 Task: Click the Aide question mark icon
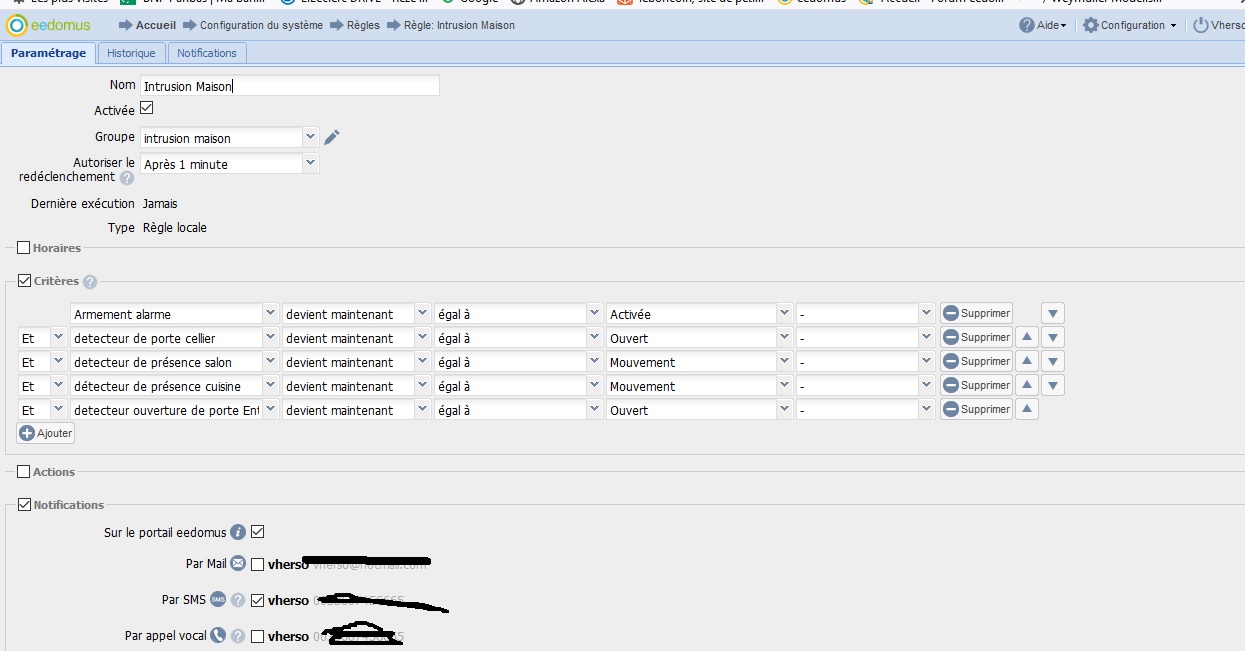click(x=1027, y=25)
